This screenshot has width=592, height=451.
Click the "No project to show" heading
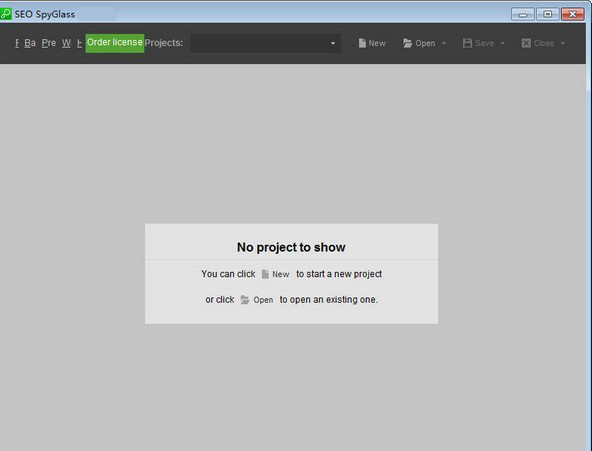[x=291, y=247]
